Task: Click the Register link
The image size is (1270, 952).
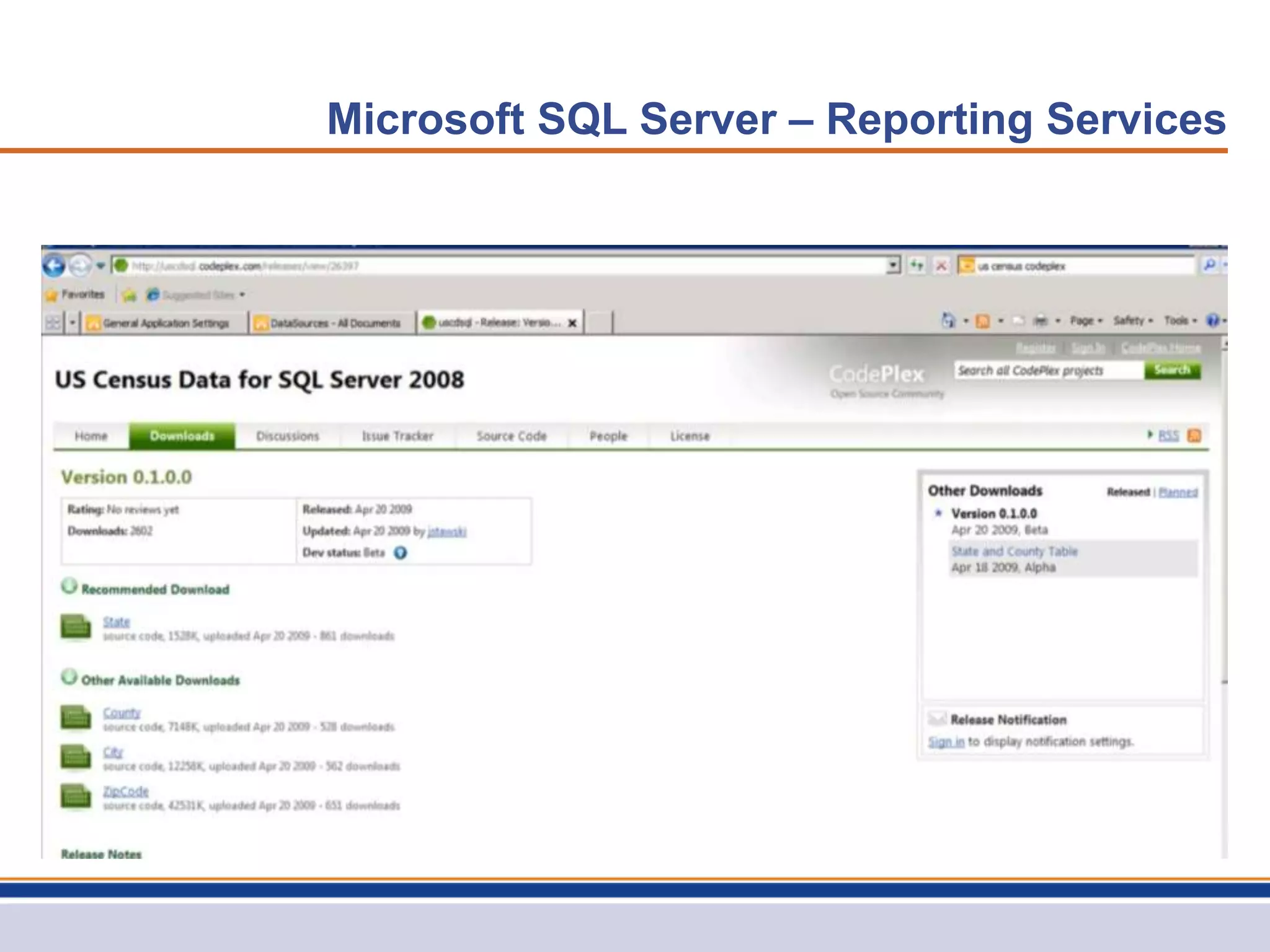Action: [1036, 348]
